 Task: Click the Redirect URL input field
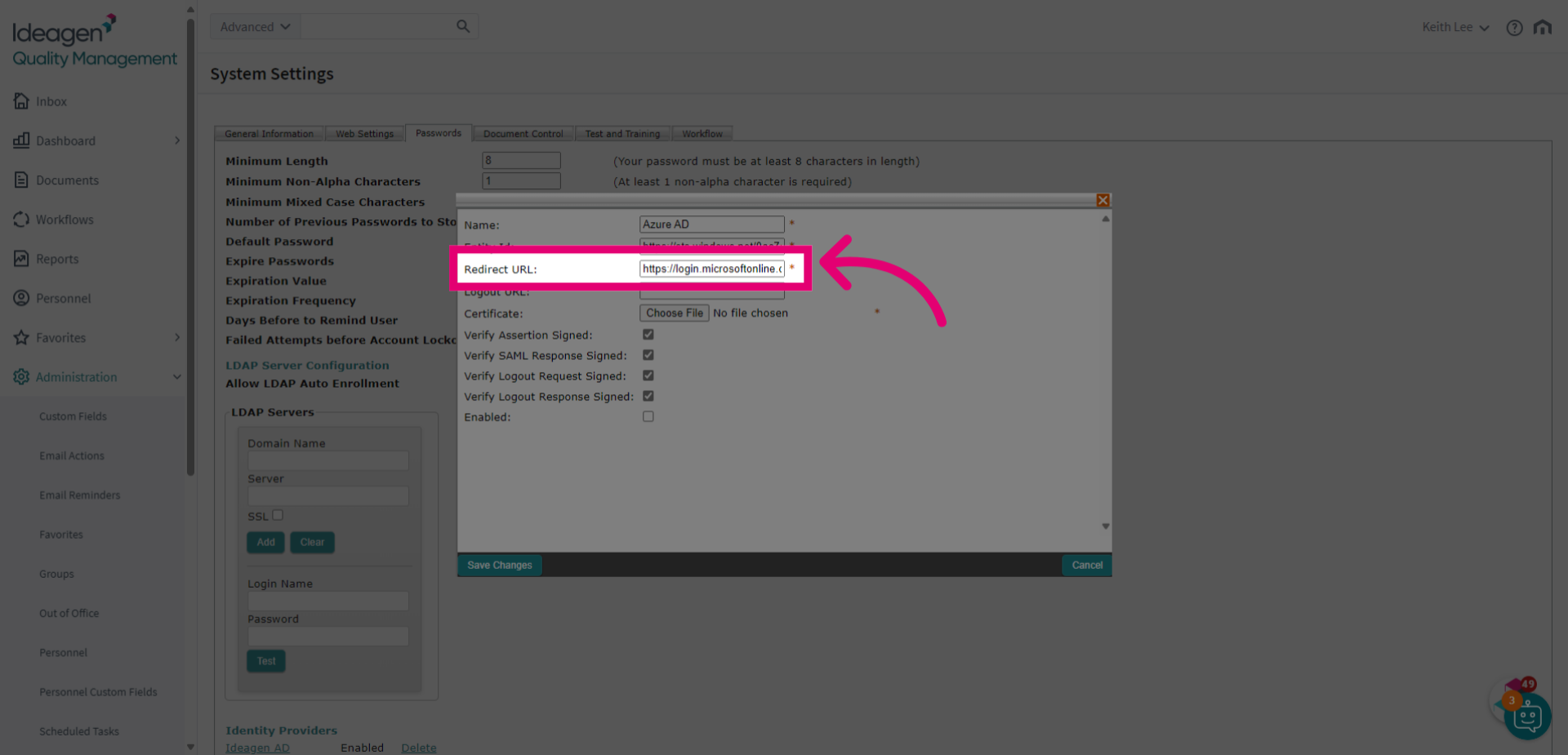712,269
